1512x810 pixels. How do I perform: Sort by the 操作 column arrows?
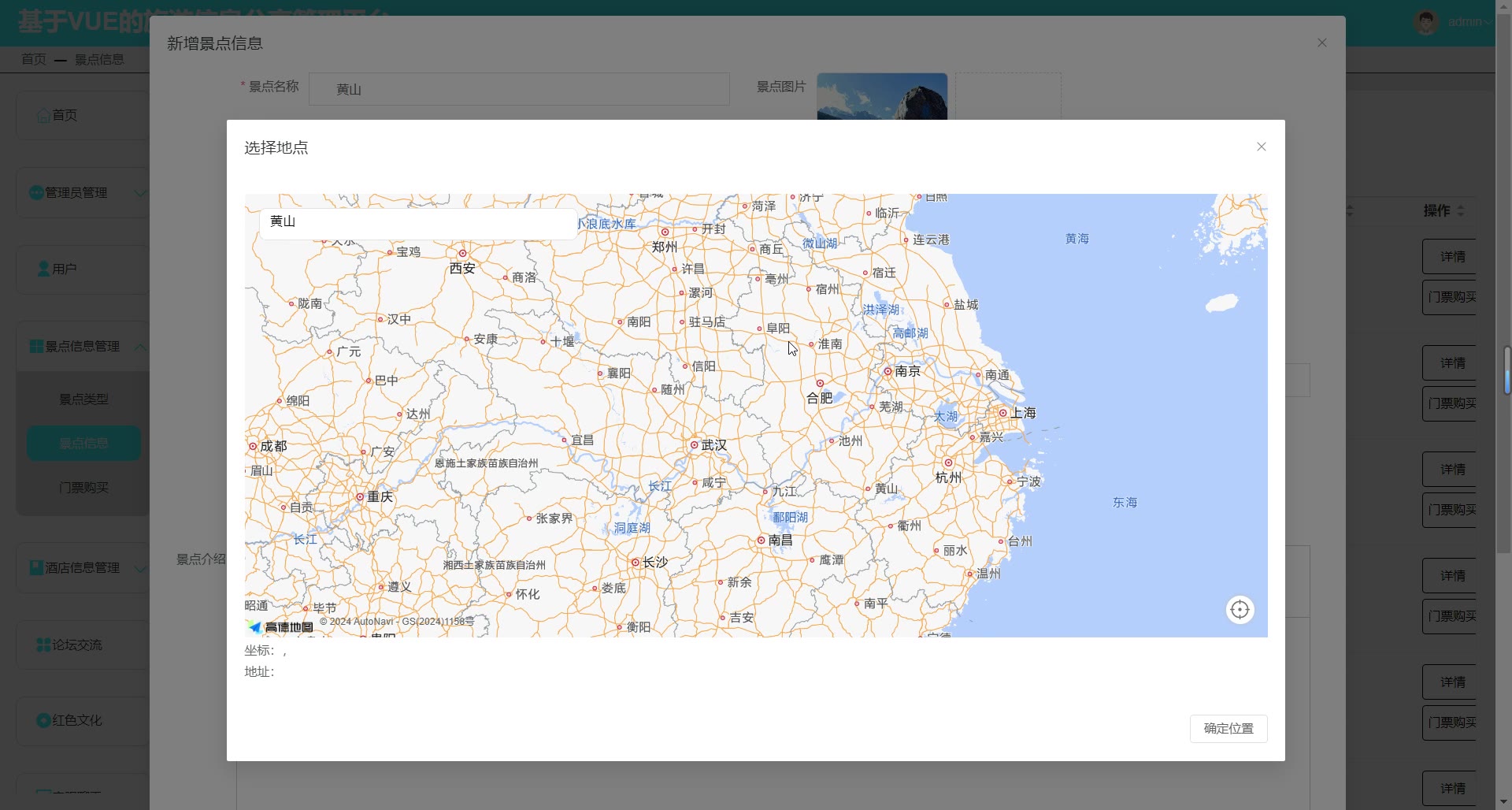1461,211
